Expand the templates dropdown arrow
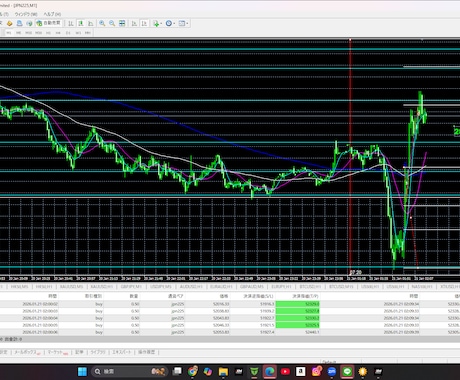This screenshot has width=460, height=380. (x=187, y=23)
